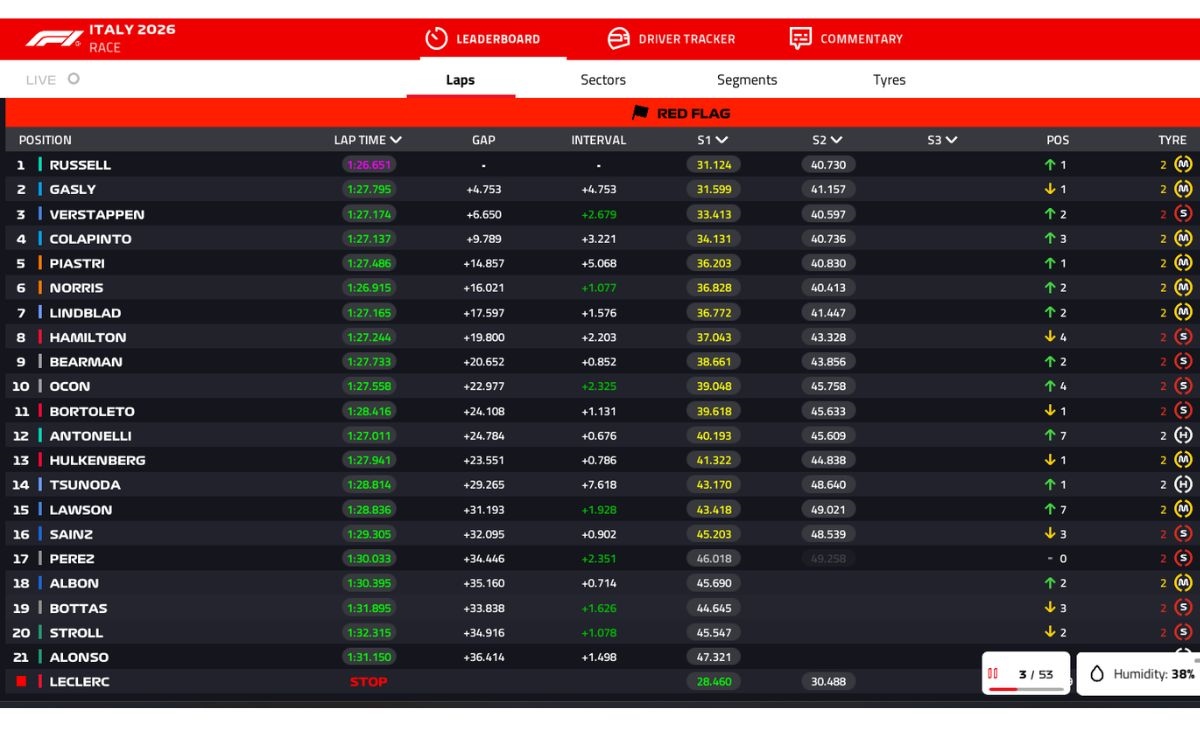Click Albon's medium tyre icon
This screenshot has width=1200, height=729.
[x=1183, y=583]
